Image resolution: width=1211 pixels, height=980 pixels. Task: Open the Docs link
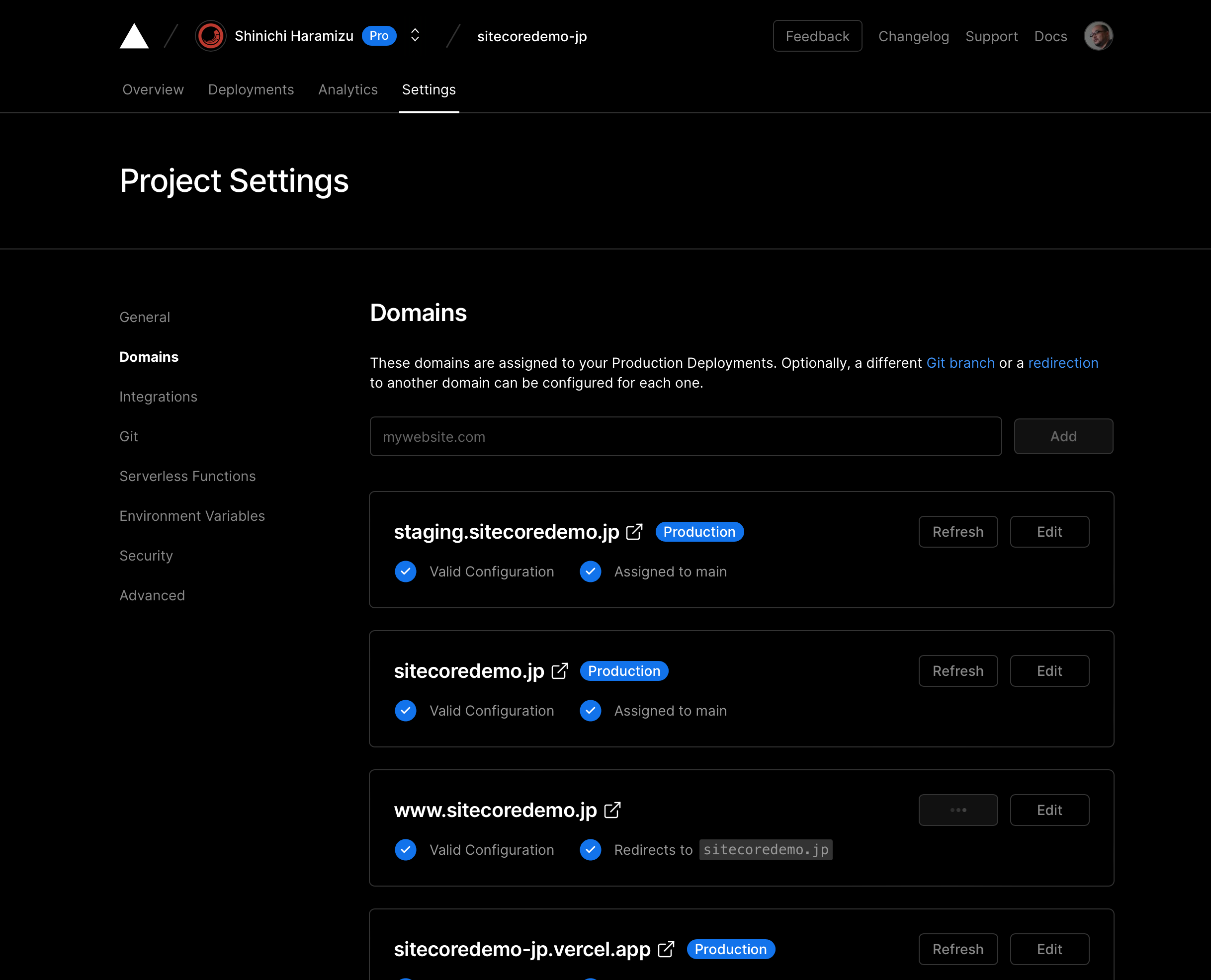(x=1050, y=36)
